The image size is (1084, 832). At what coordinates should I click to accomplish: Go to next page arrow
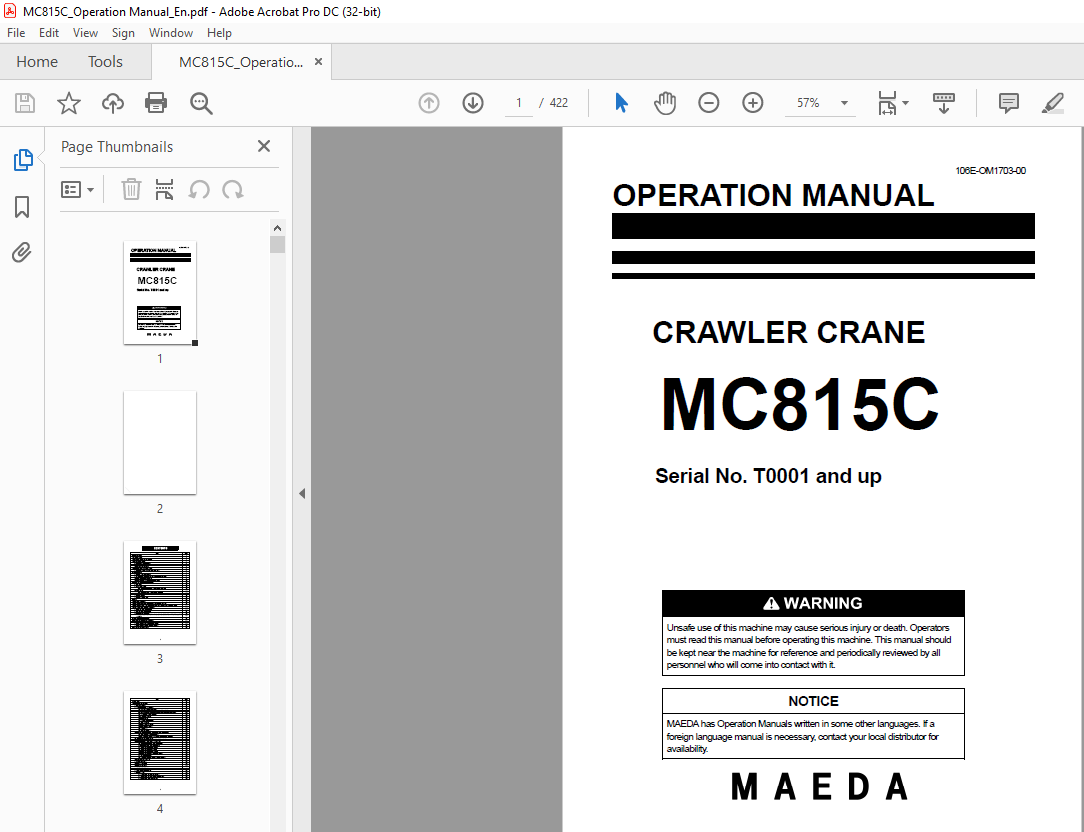point(473,103)
